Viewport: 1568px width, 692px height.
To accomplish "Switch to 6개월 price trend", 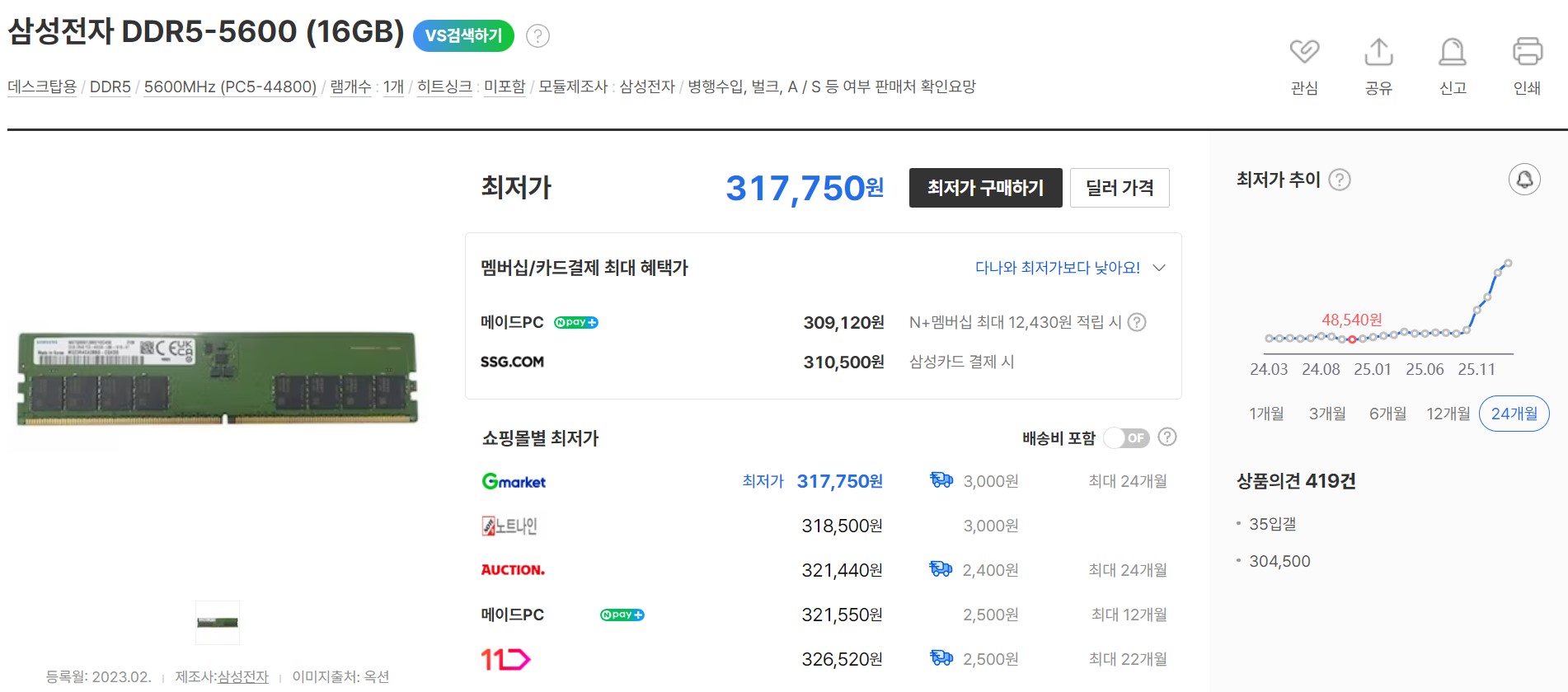I will (1387, 414).
